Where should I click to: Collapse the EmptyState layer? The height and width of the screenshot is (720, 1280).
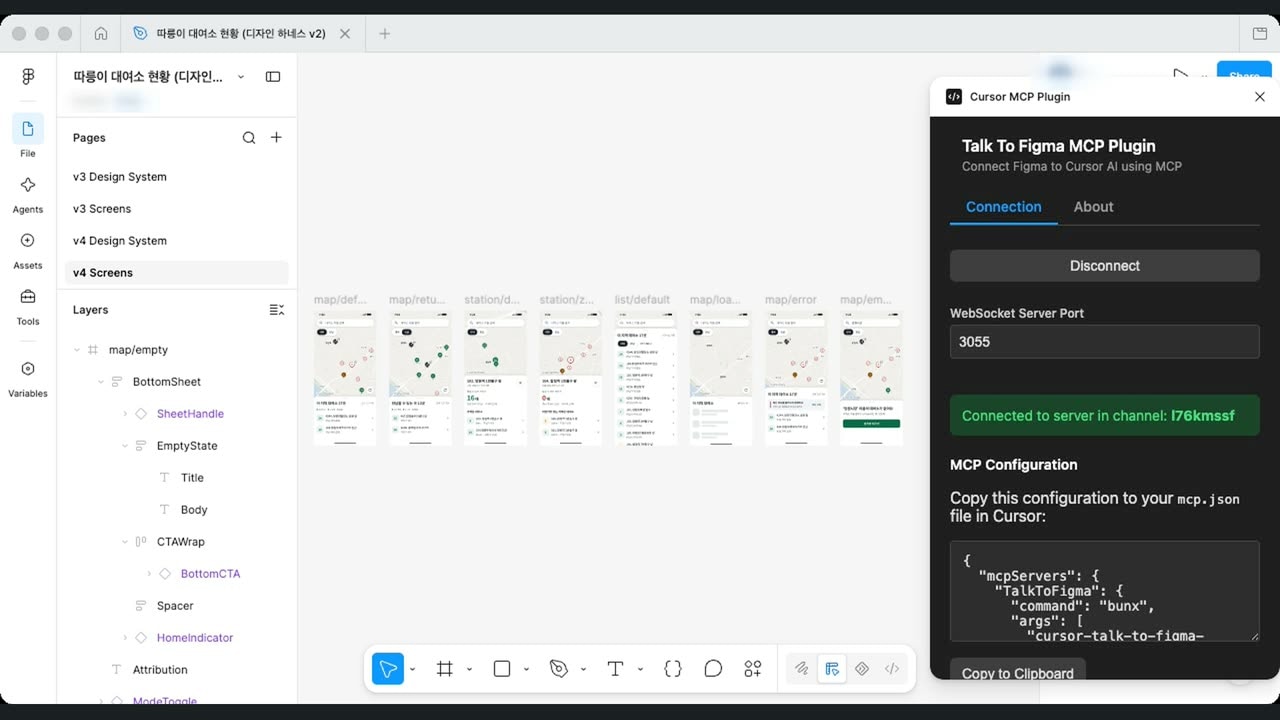[125, 446]
